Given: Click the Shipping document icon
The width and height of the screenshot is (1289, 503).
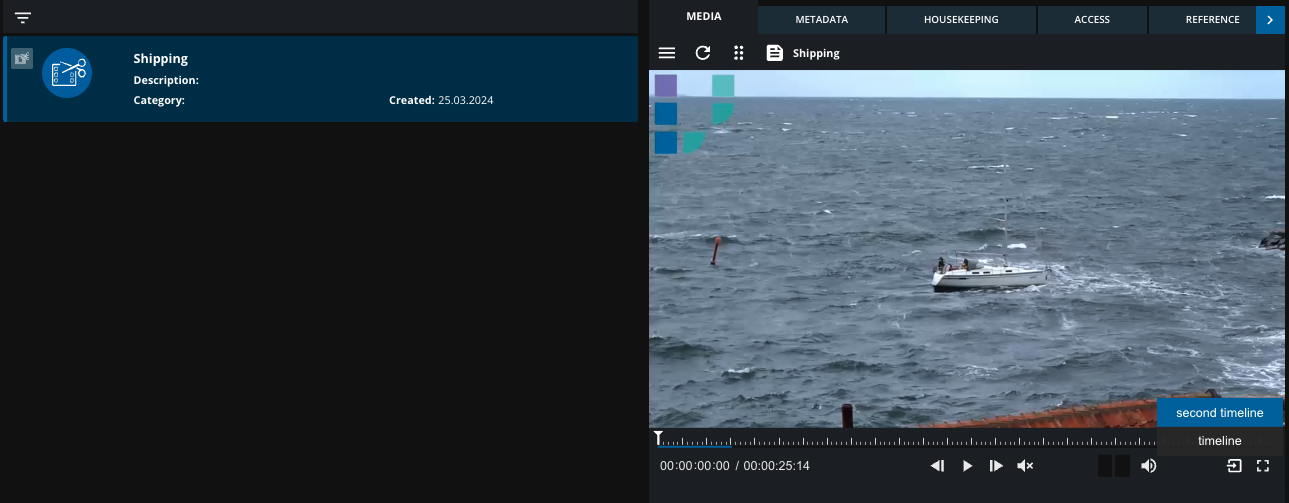Looking at the screenshot, I should [775, 53].
